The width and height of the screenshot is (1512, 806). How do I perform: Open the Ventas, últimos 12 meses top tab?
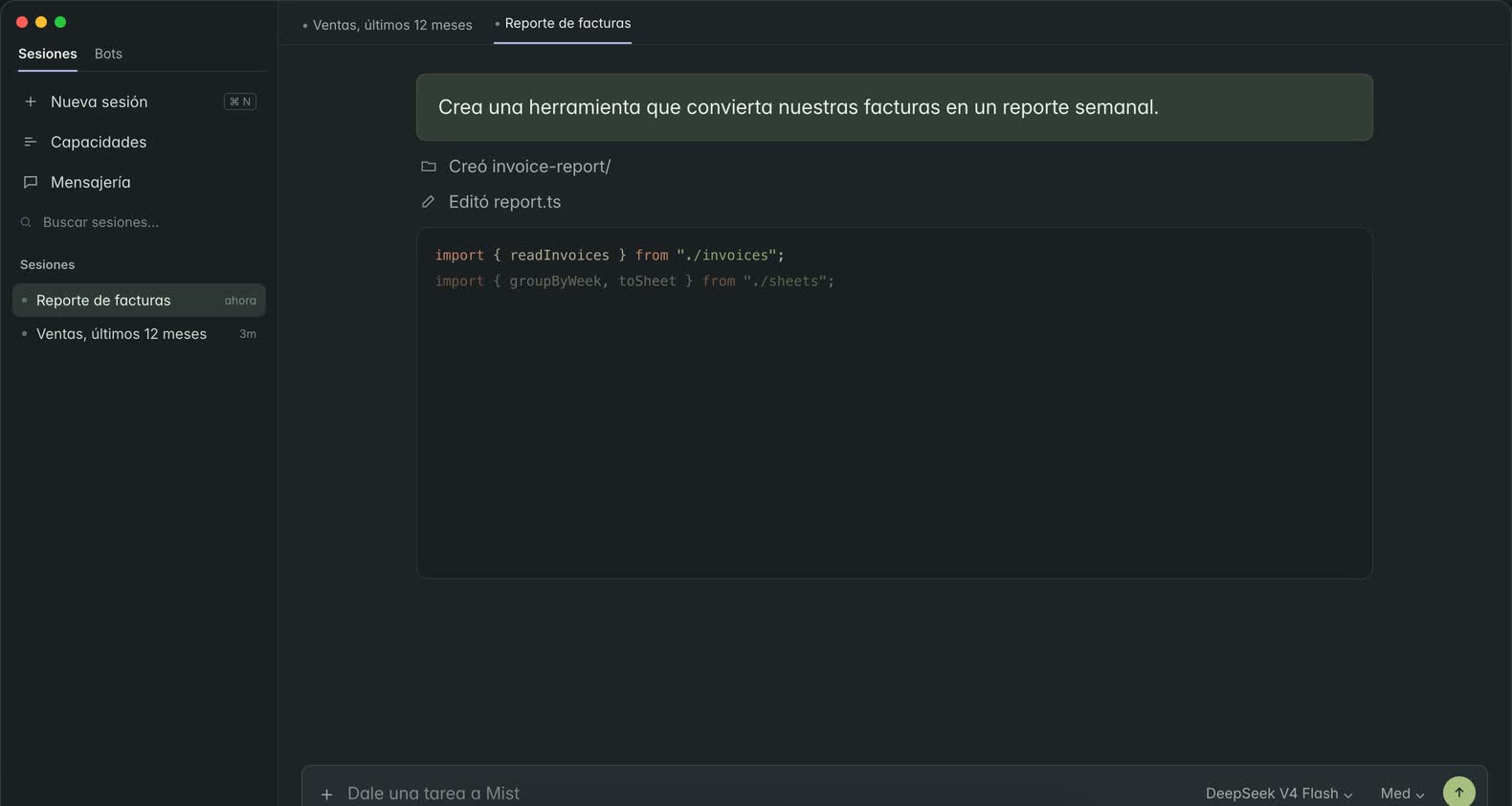(388, 25)
